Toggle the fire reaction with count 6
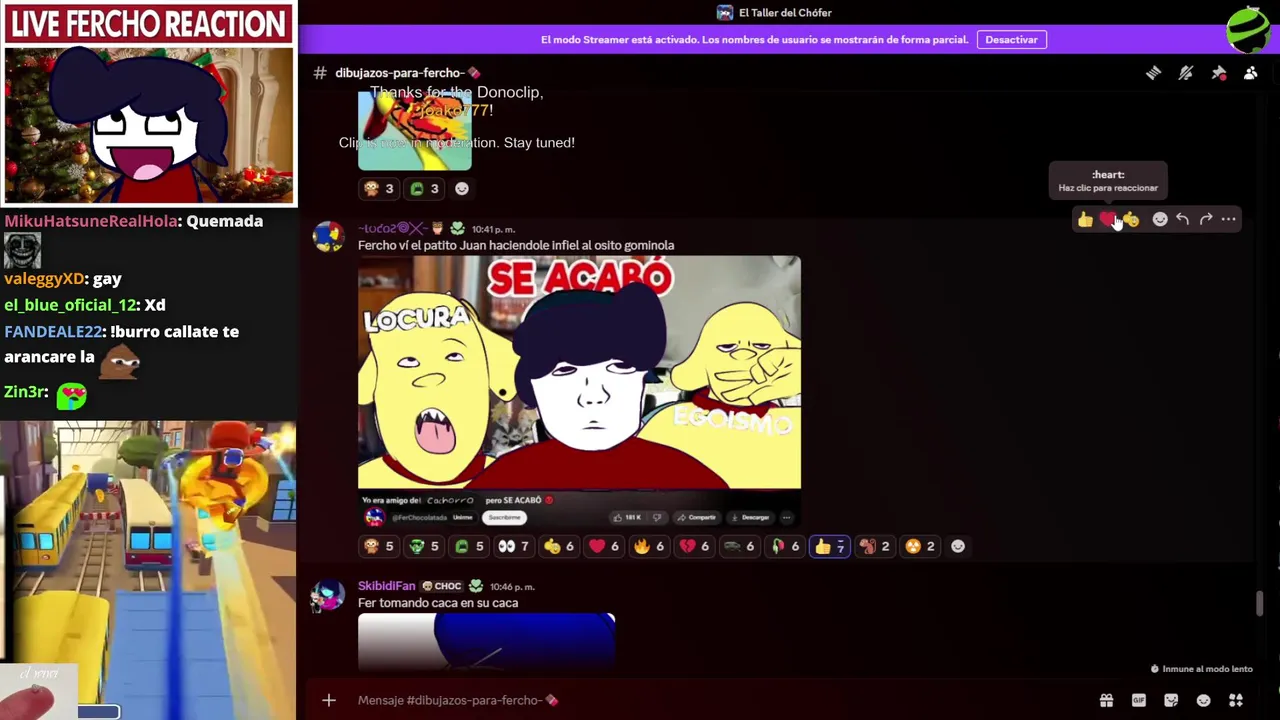The width and height of the screenshot is (1280, 720). [x=649, y=546]
